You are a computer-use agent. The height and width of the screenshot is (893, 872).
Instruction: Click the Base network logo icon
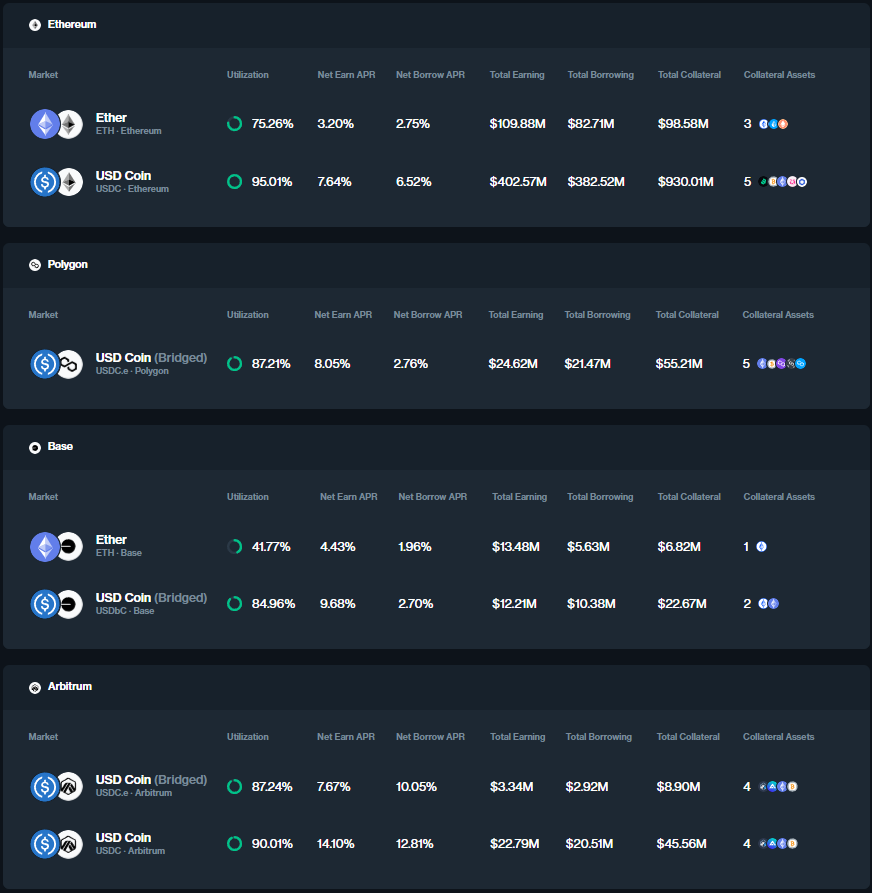35,448
